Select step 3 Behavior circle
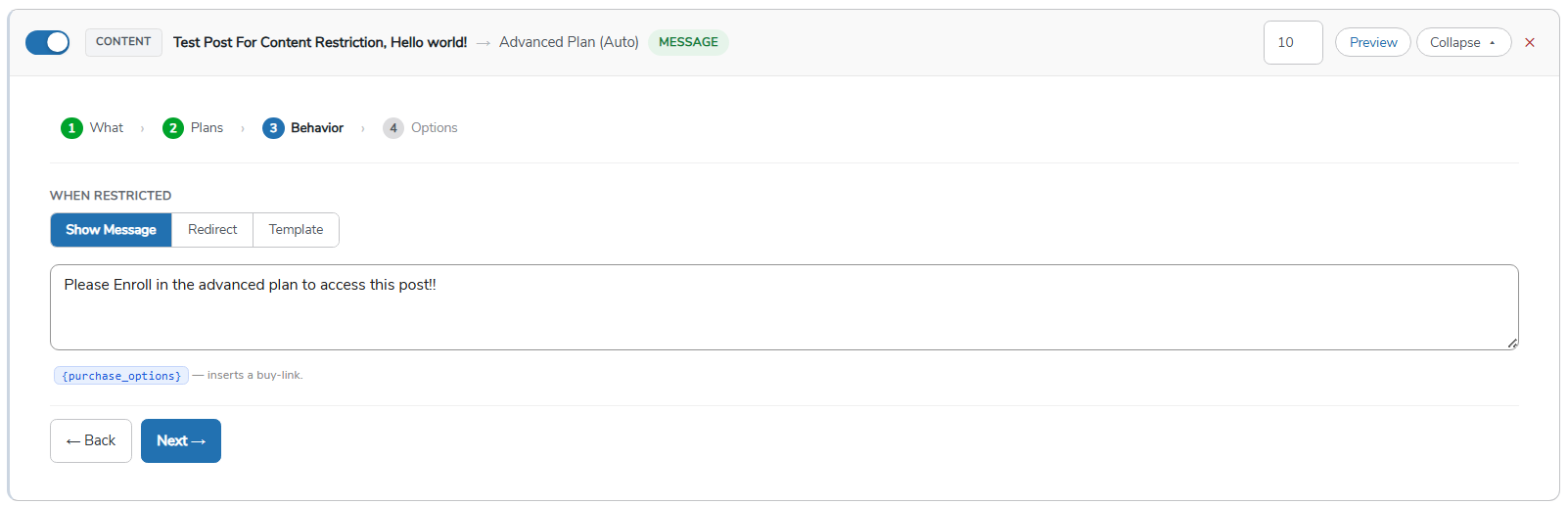This screenshot has width=1568, height=505. [x=273, y=128]
